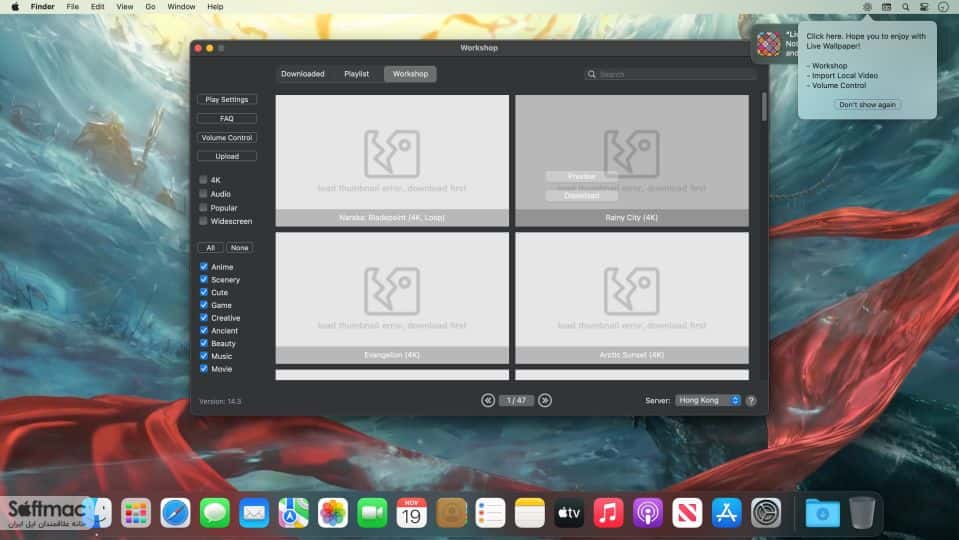Switch to the Downloaded tab
This screenshot has height=540, width=959.
pos(303,74)
